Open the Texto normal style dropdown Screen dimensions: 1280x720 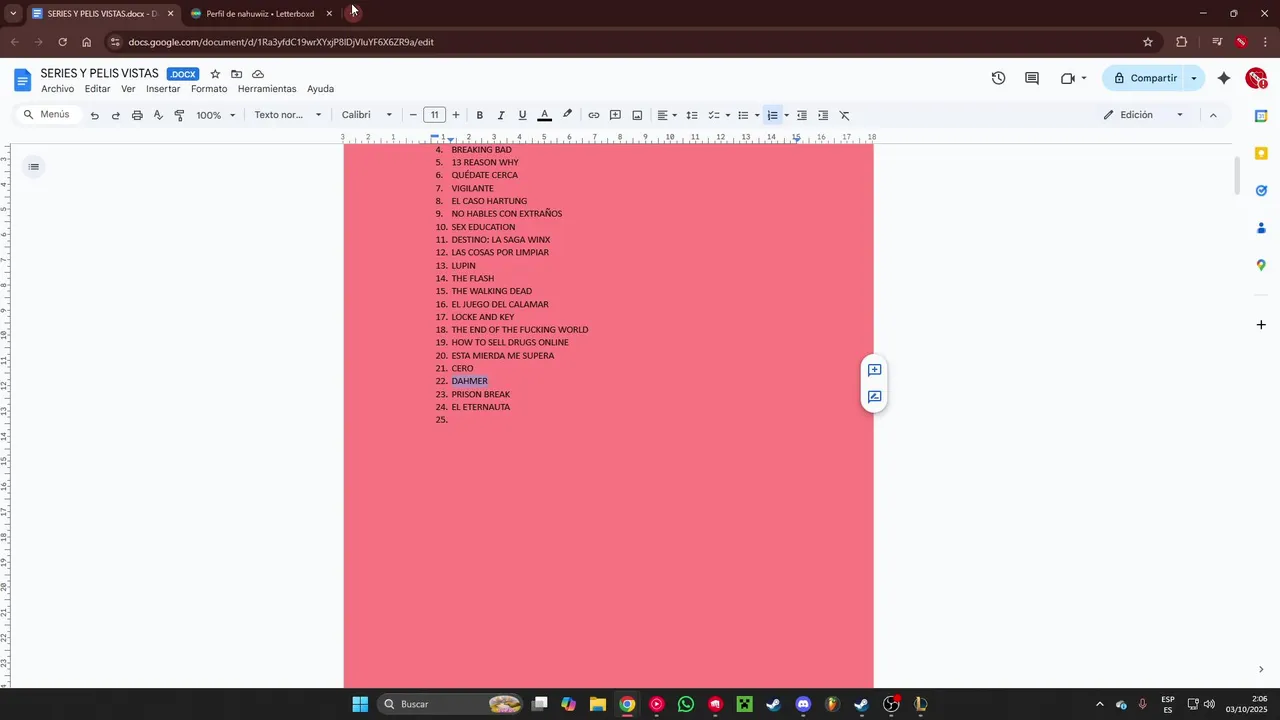point(288,115)
